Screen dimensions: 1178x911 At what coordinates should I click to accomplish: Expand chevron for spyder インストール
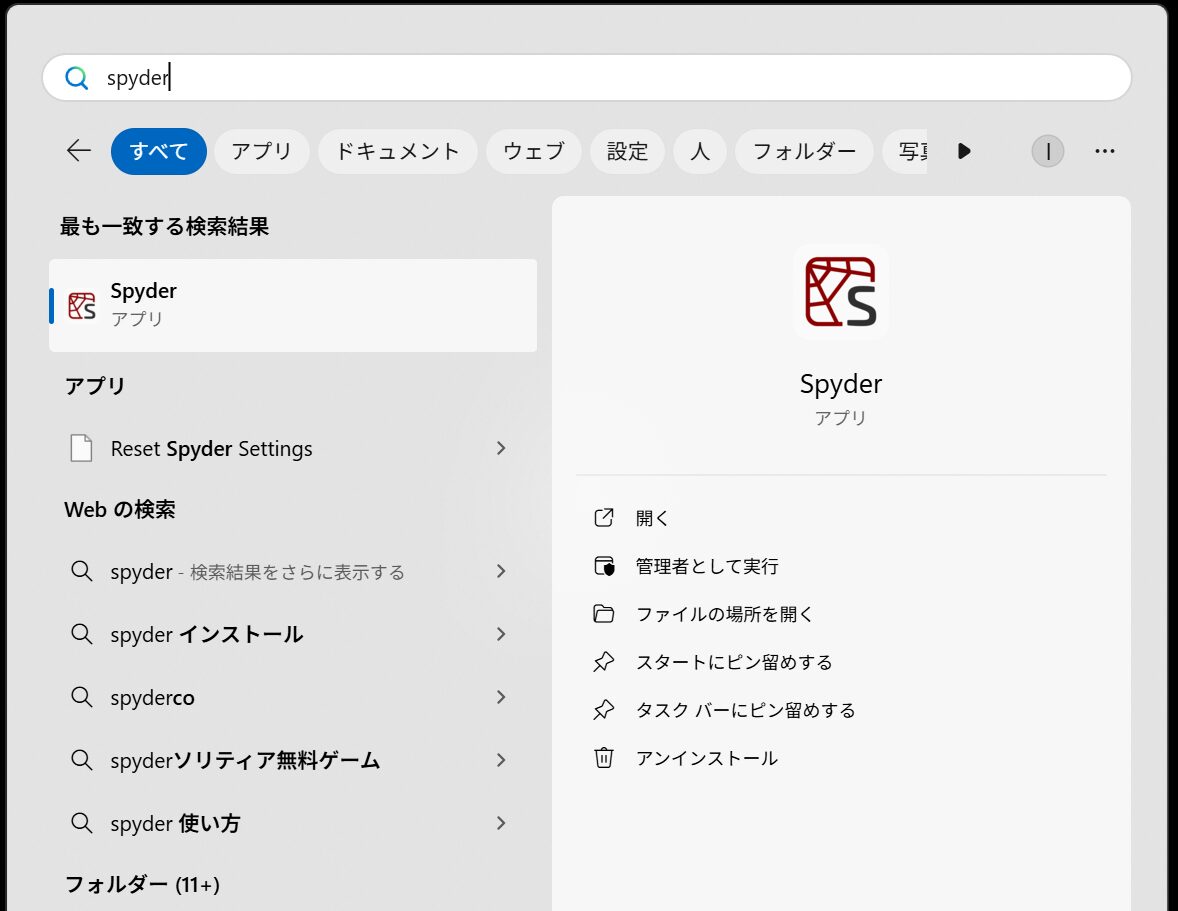[501, 635]
